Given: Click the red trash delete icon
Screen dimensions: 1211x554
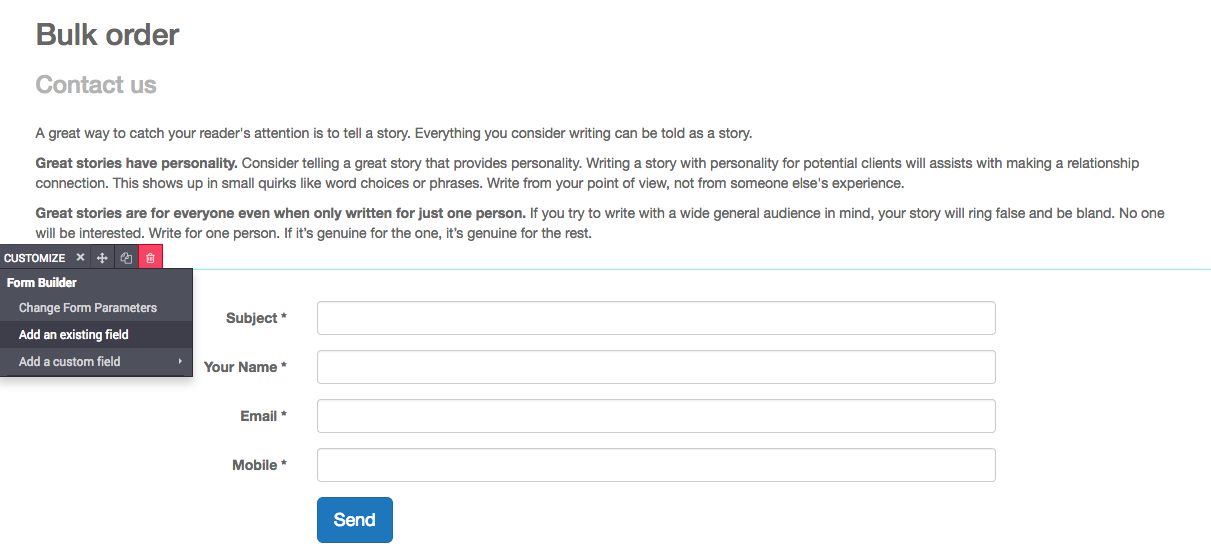Looking at the screenshot, I should pyautogui.click(x=150, y=258).
